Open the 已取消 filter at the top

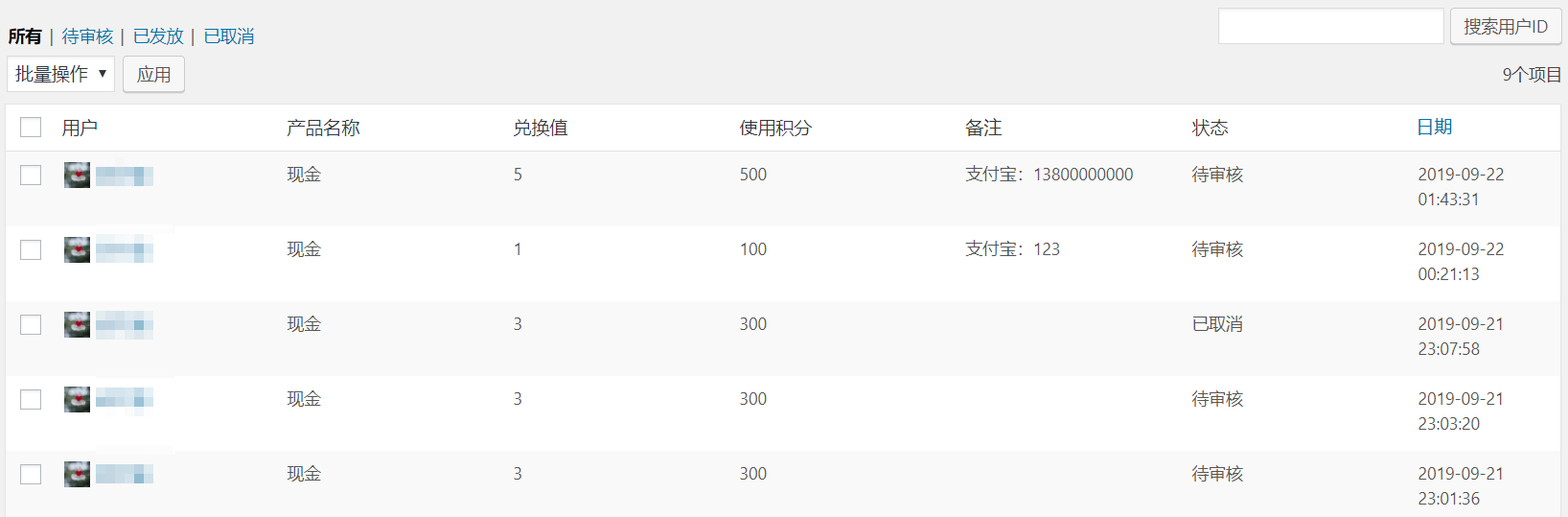pyautogui.click(x=229, y=36)
